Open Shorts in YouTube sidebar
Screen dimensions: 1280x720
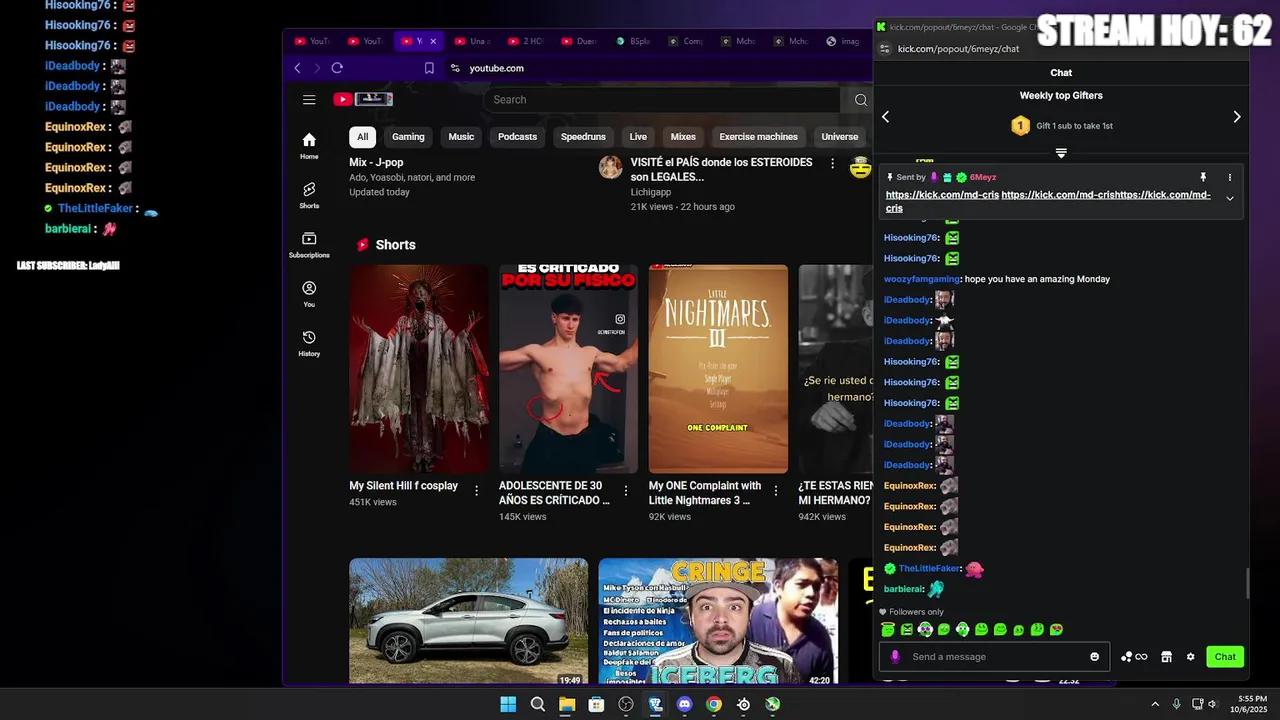[x=309, y=195]
